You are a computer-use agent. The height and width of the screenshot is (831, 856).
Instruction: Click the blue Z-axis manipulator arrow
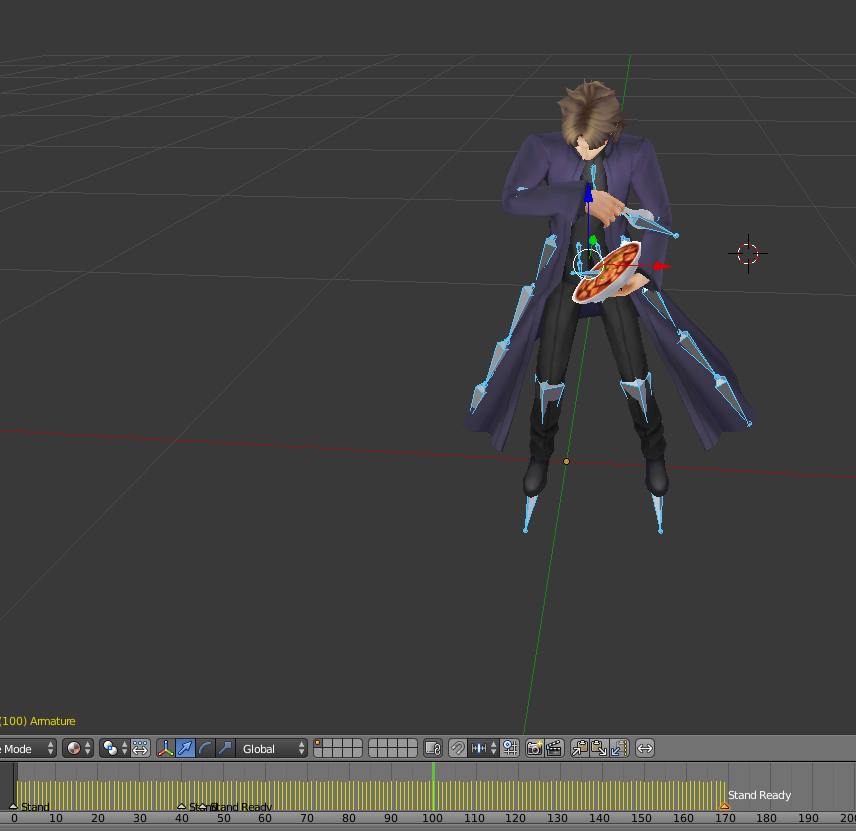(588, 193)
